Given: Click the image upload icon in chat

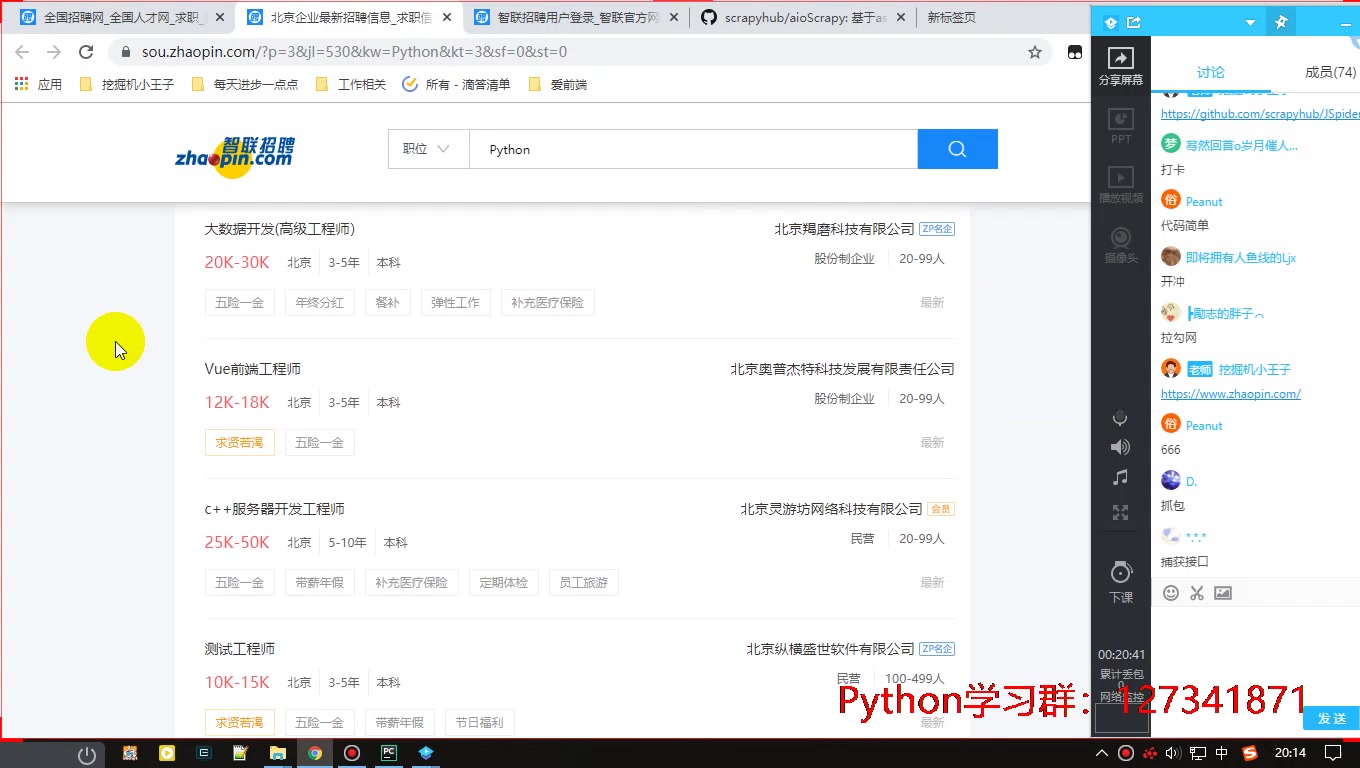Looking at the screenshot, I should [1223, 593].
